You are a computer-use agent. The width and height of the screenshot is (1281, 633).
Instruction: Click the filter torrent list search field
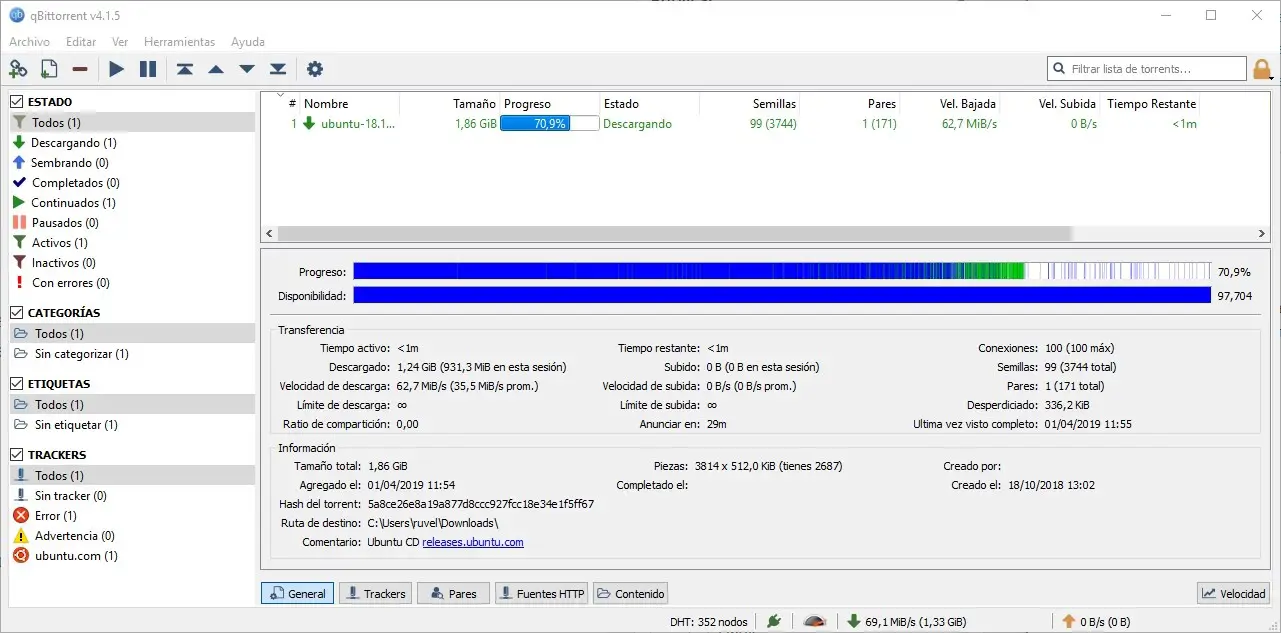click(x=1147, y=69)
